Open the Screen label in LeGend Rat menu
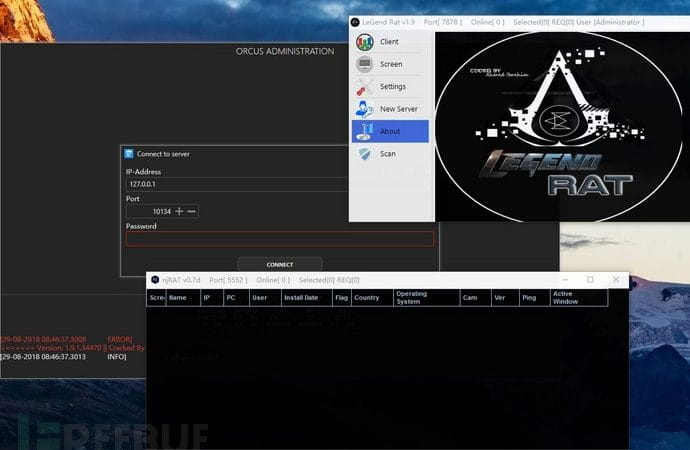This screenshot has height=450, width=690. [391, 64]
